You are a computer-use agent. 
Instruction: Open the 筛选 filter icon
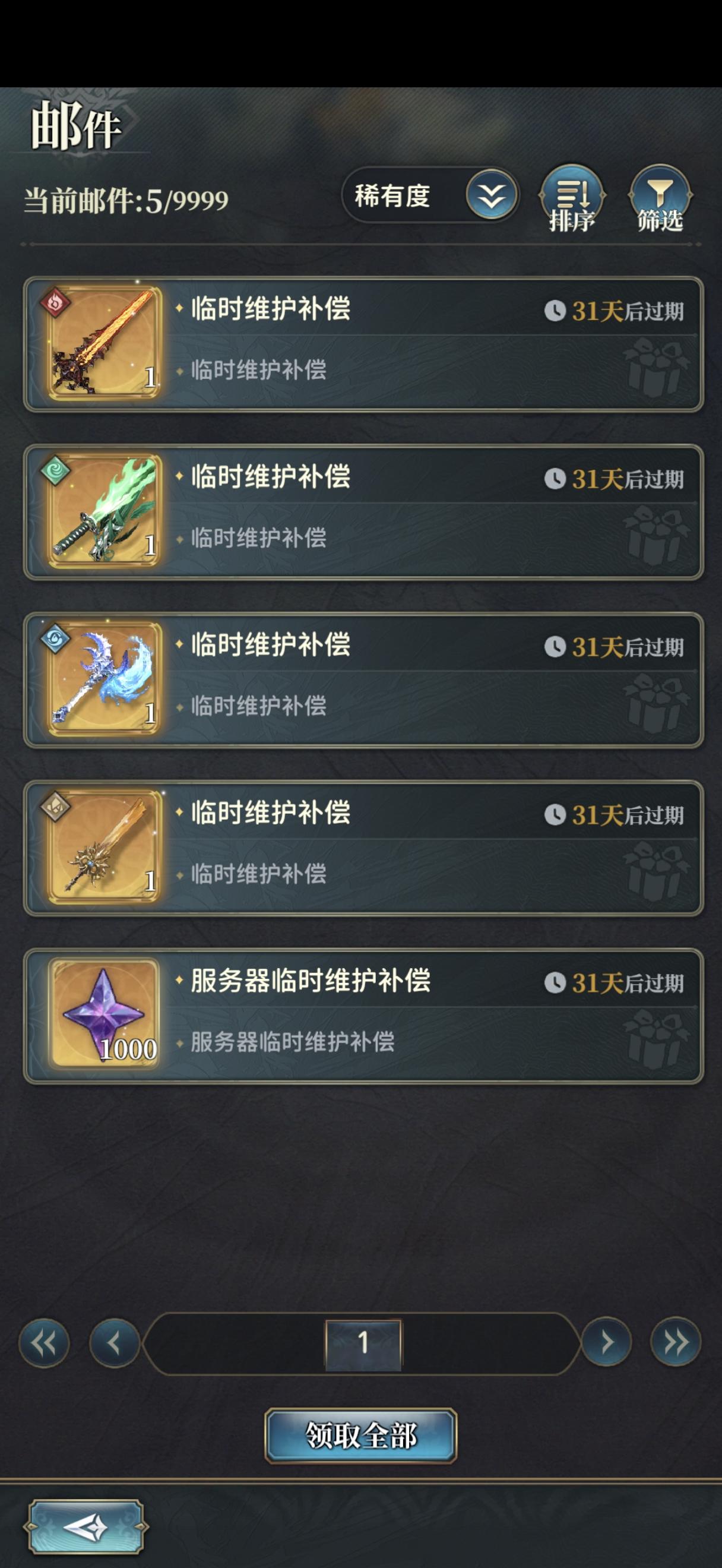coord(660,198)
